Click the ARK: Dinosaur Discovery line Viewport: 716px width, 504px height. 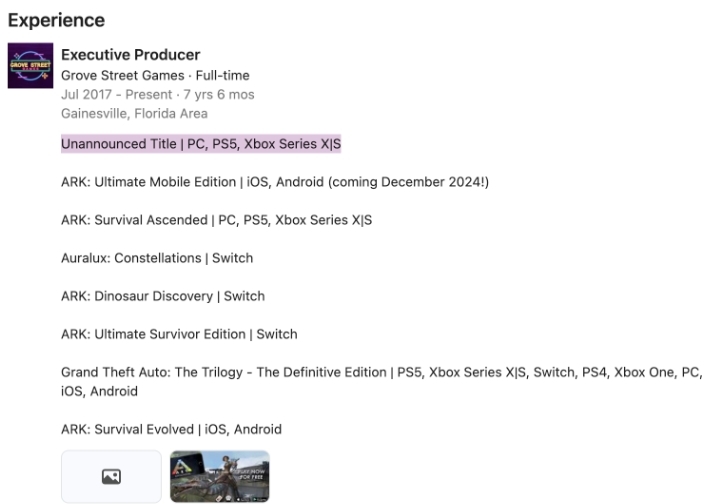pos(163,296)
